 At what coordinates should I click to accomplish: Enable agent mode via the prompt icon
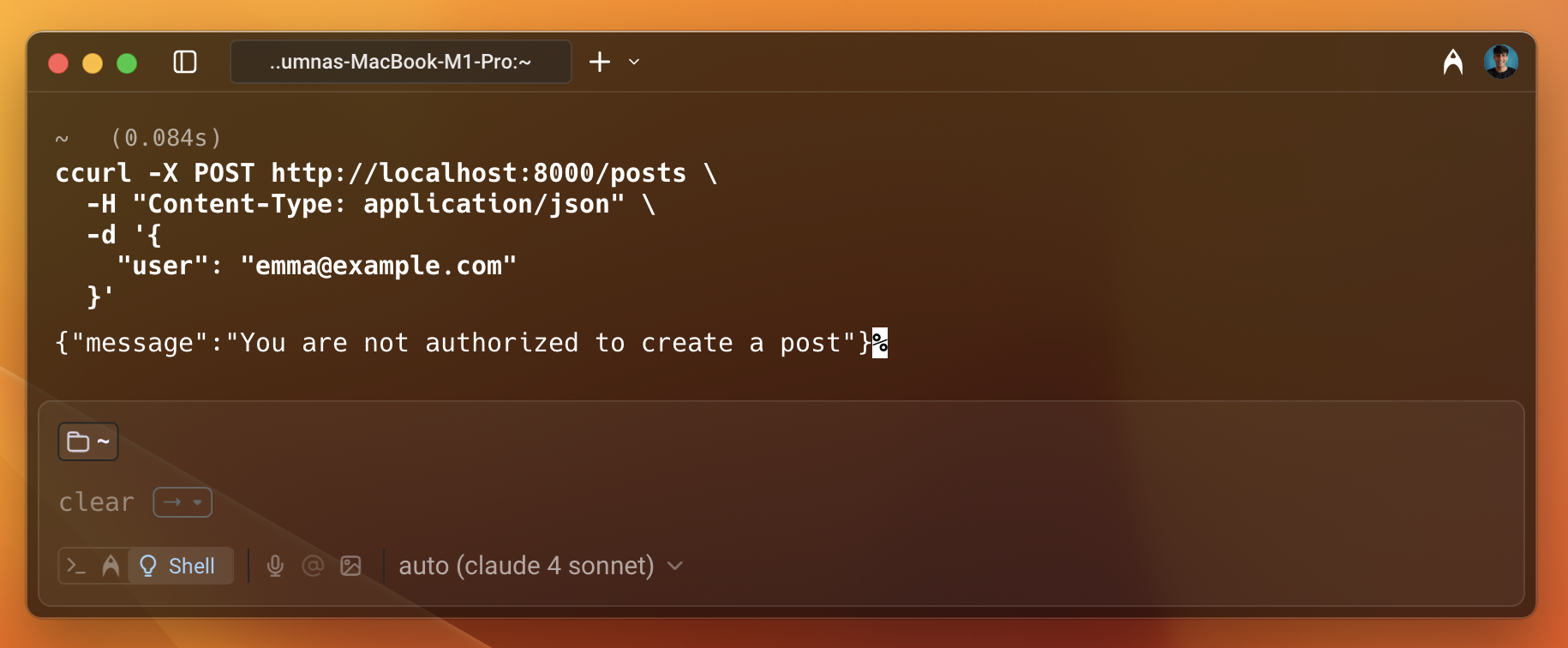pyautogui.click(x=111, y=566)
